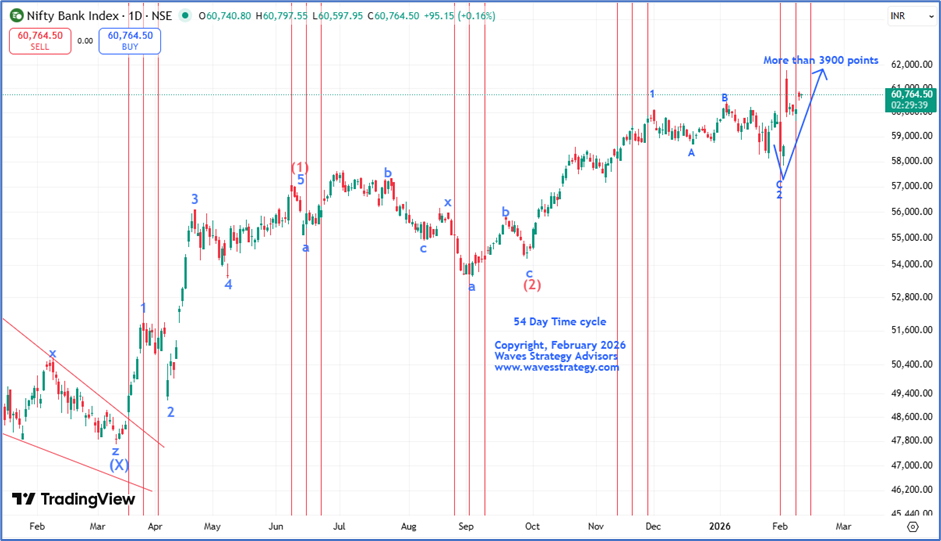Click the 51,600.00 price axis label

click(x=912, y=330)
